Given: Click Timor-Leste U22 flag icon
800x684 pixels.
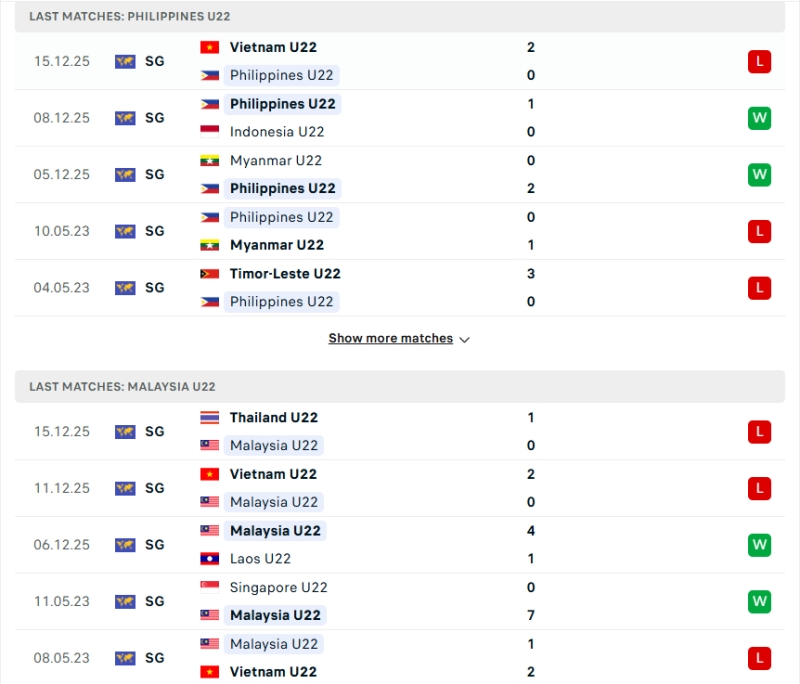Looking at the screenshot, I should click(x=210, y=273).
